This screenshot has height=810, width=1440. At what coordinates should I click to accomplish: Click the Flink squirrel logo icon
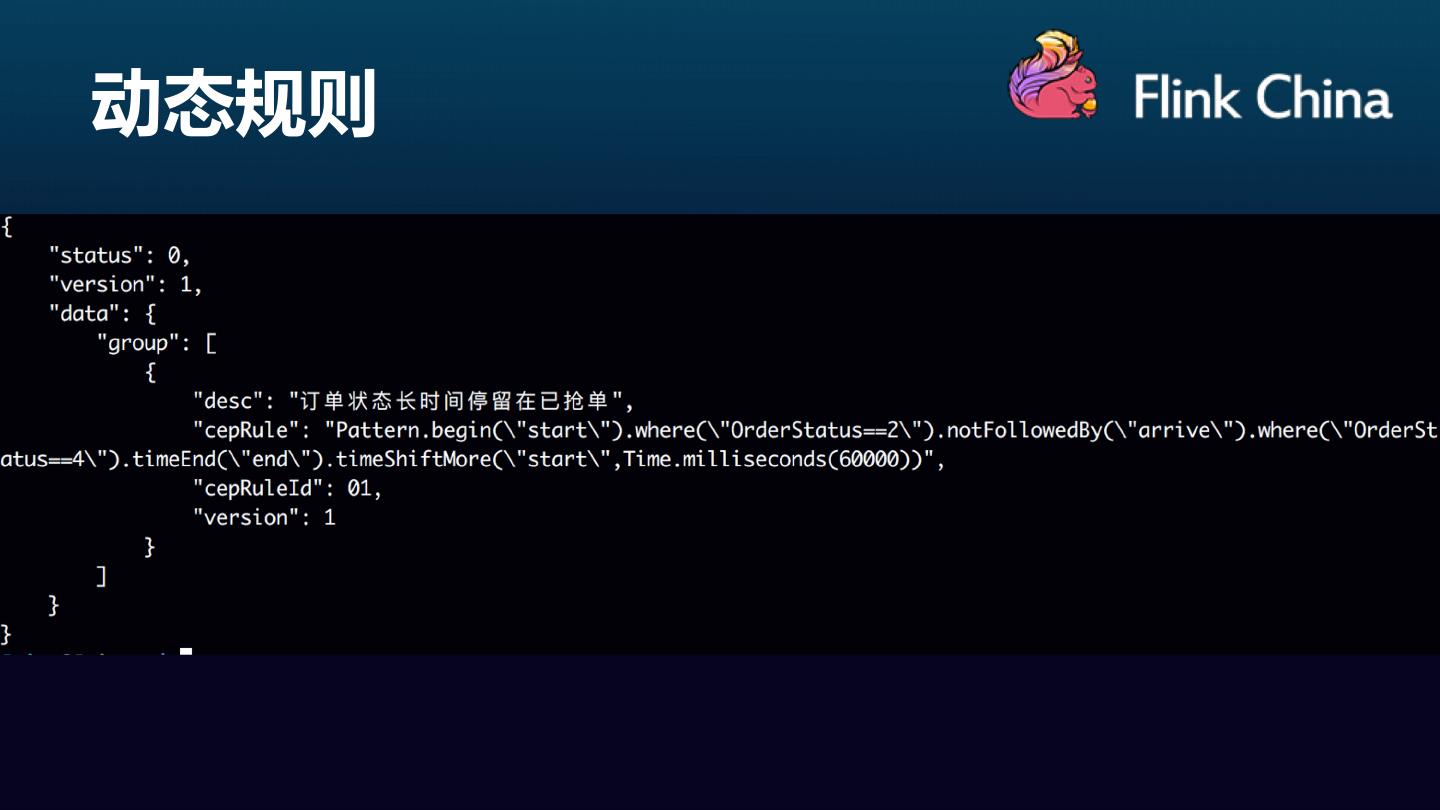[x=1053, y=75]
